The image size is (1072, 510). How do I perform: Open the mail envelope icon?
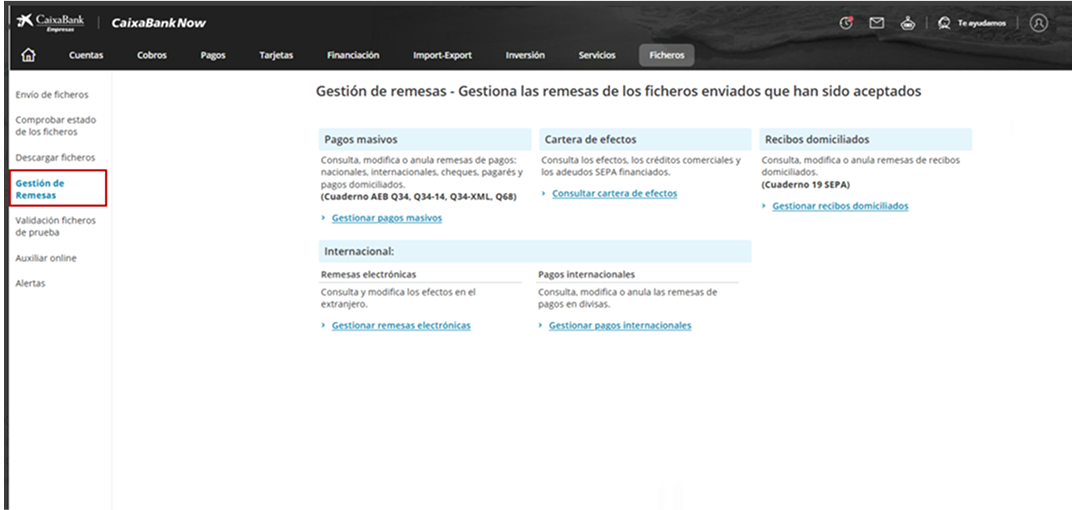877,23
